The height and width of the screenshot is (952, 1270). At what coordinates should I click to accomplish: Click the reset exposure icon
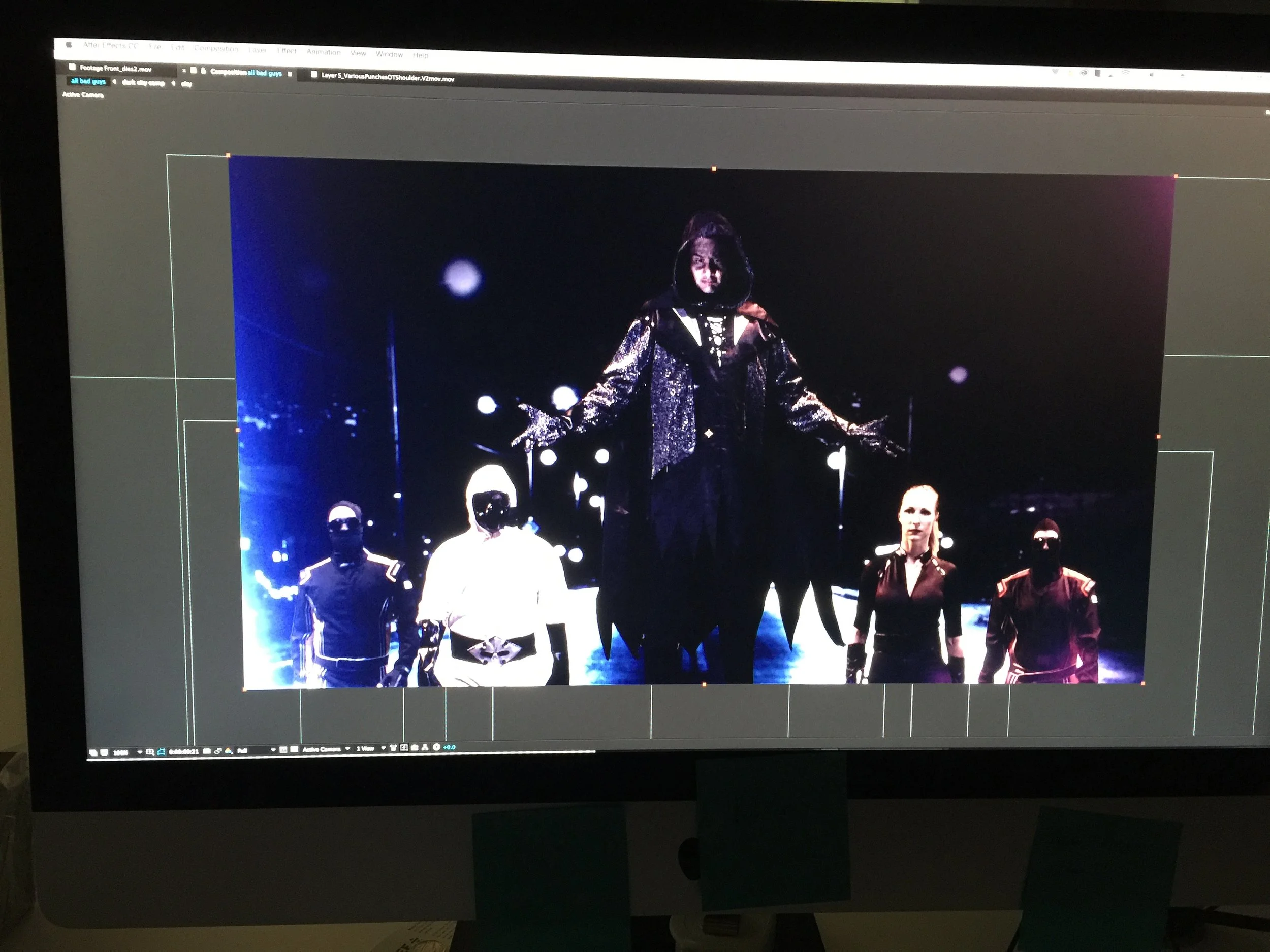tap(437, 748)
